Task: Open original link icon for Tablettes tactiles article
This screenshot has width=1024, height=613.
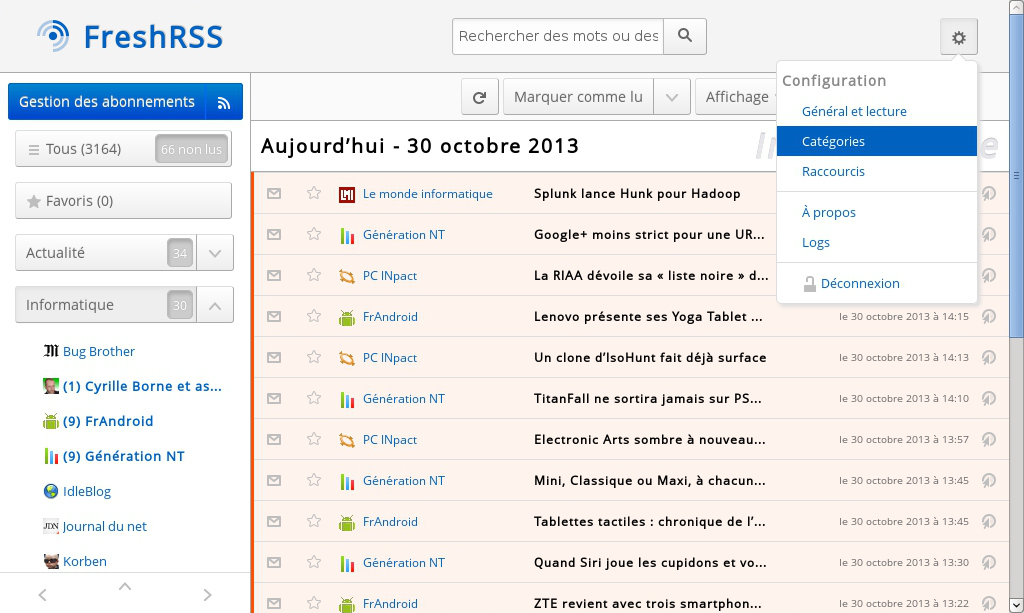Action: [x=989, y=522]
